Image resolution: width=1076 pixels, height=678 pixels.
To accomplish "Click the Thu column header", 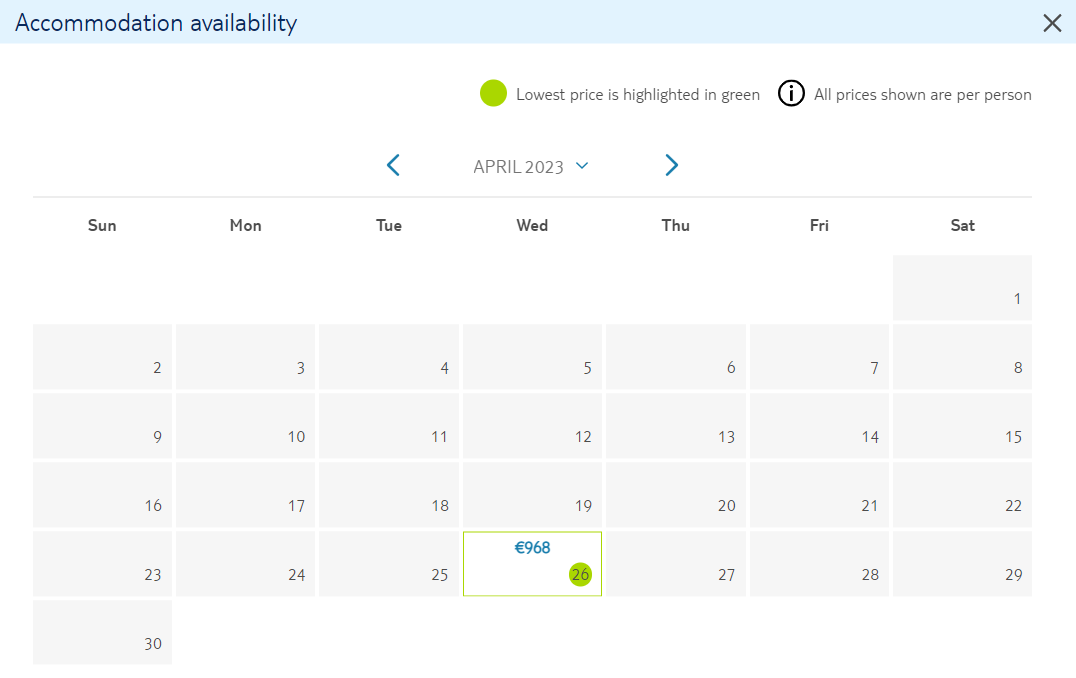I will coord(676,225).
